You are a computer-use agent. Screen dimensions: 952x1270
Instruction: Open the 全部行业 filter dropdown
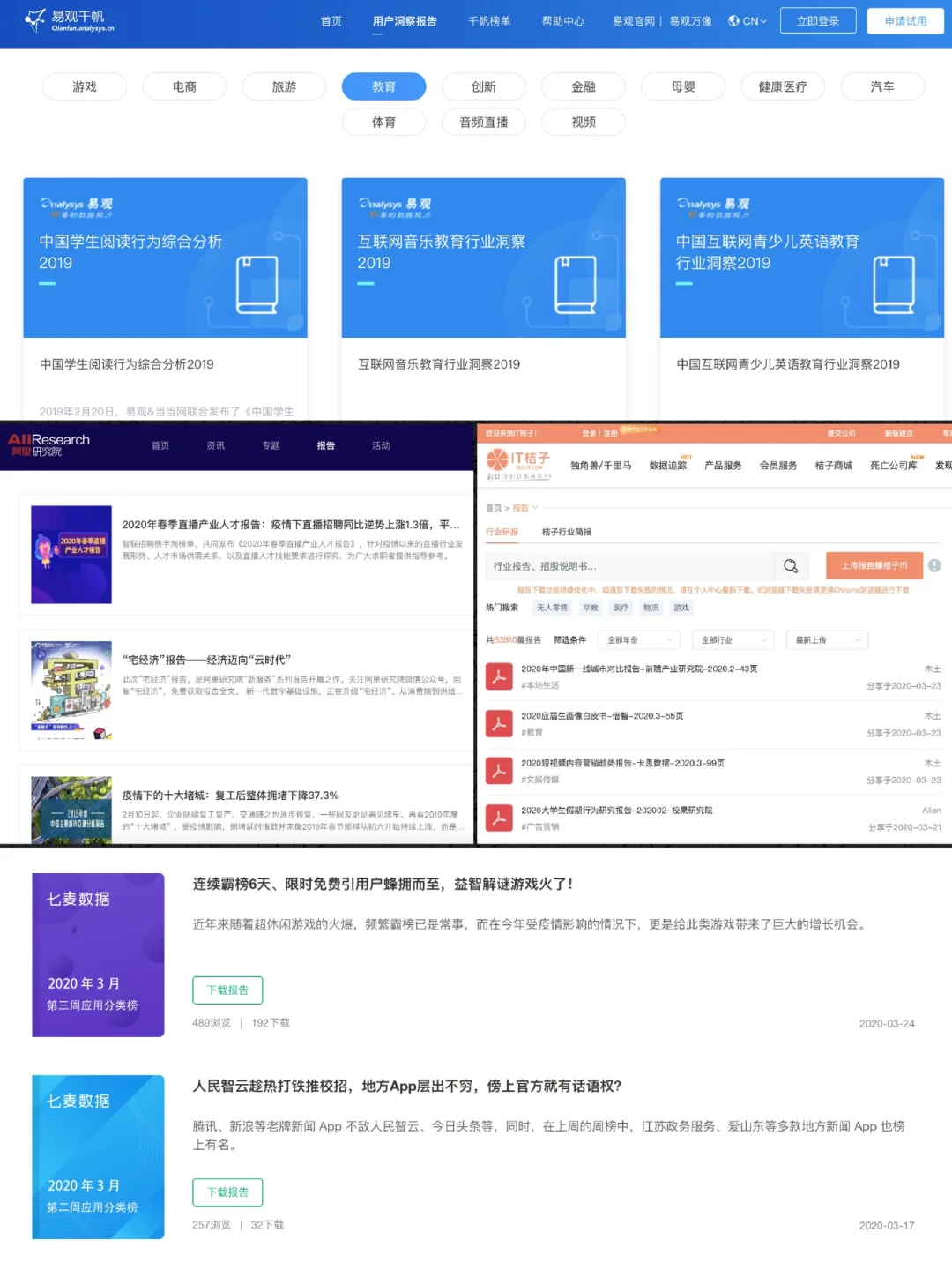pos(733,639)
